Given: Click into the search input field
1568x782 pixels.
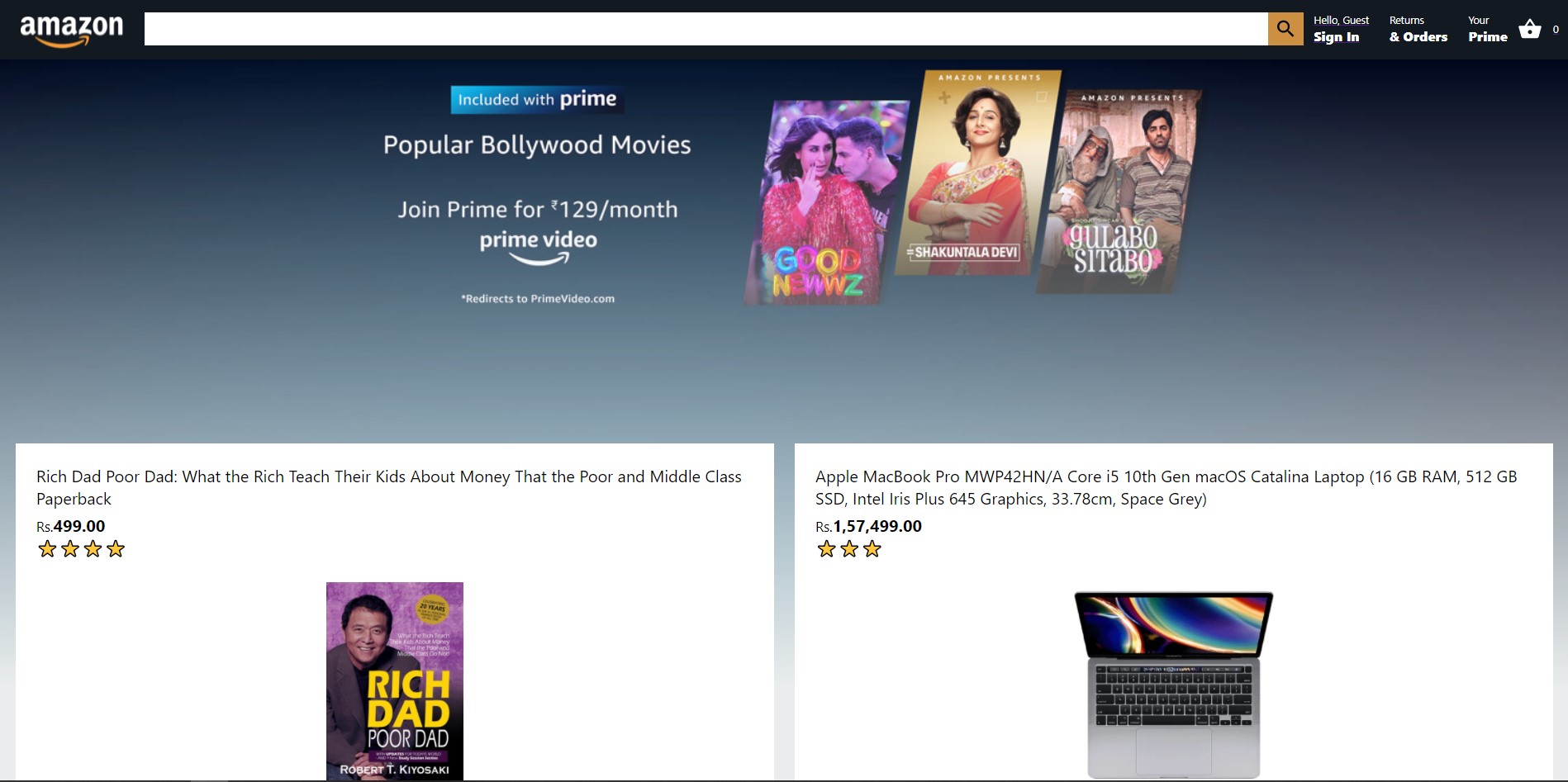Looking at the screenshot, I should click(706, 29).
